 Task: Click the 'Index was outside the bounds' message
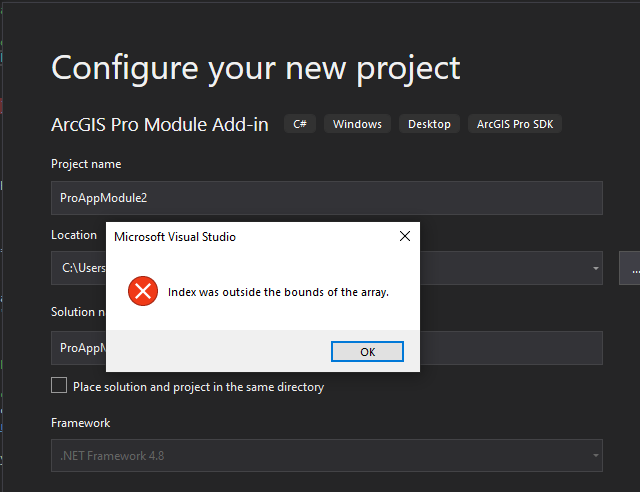[278, 292]
